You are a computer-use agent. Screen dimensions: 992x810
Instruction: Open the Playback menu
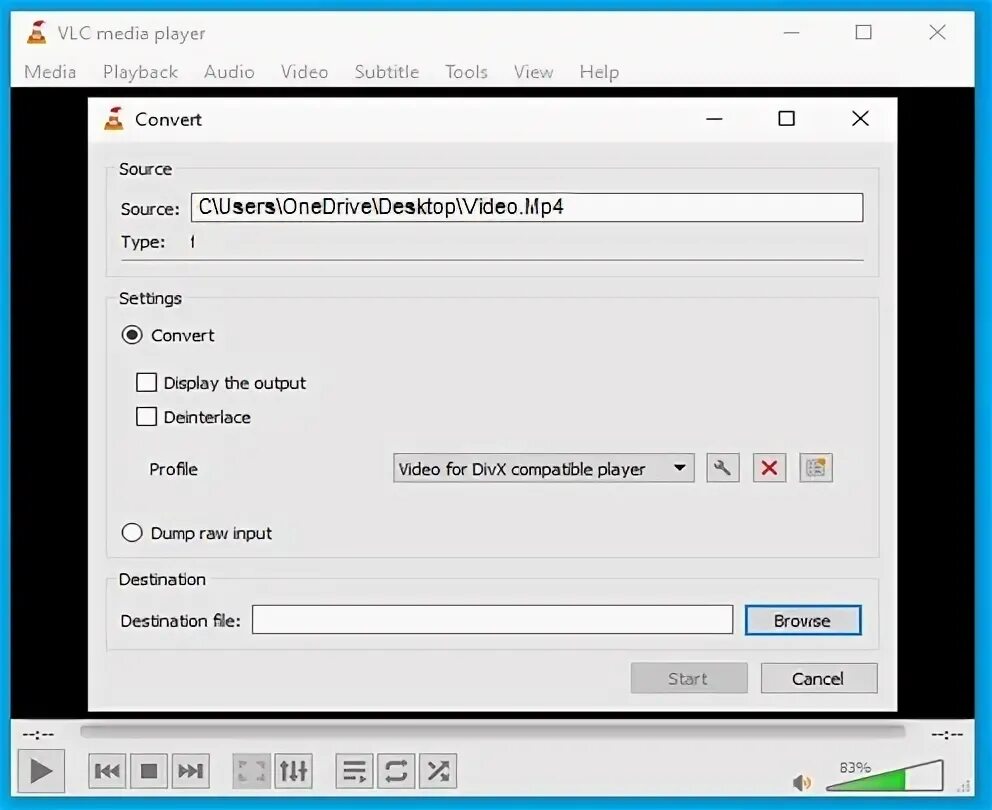(x=140, y=72)
